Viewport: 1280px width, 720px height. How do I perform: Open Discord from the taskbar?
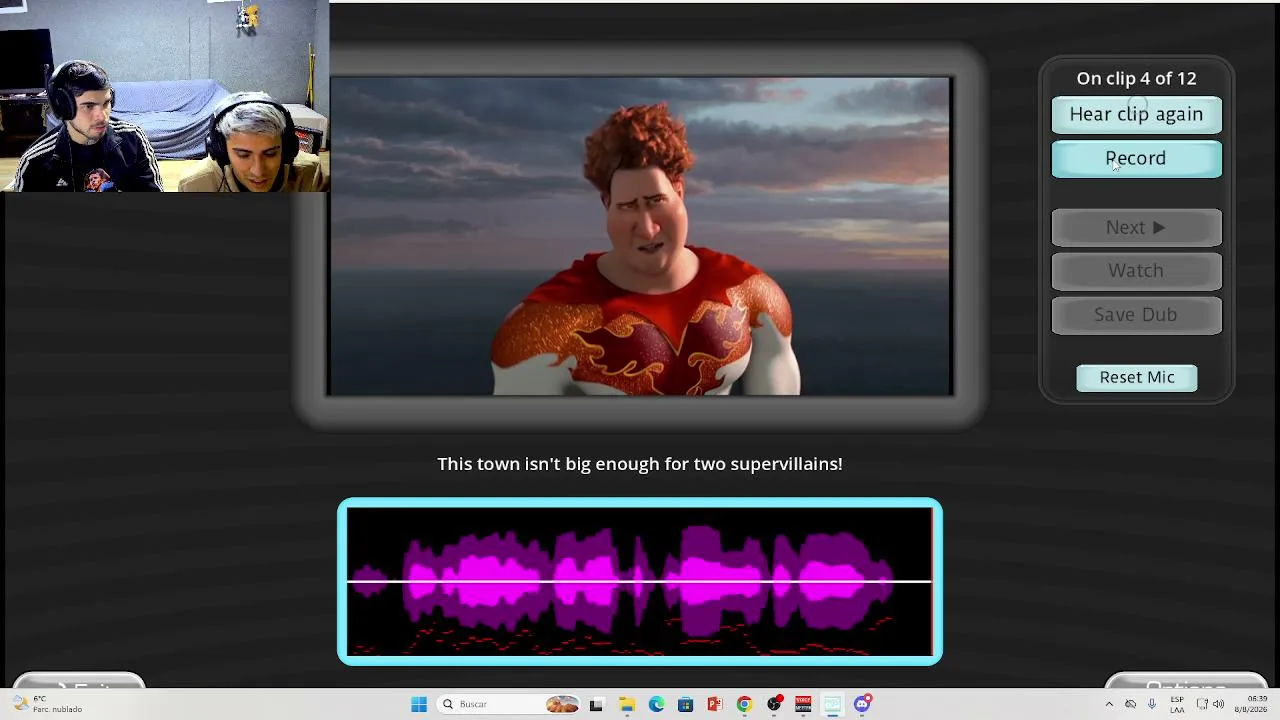point(862,704)
